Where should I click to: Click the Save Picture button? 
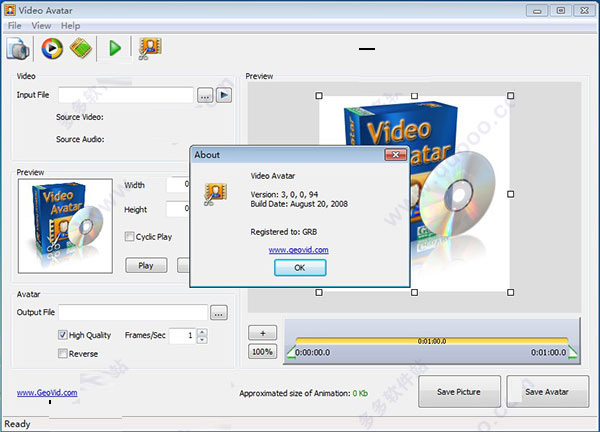tap(459, 391)
